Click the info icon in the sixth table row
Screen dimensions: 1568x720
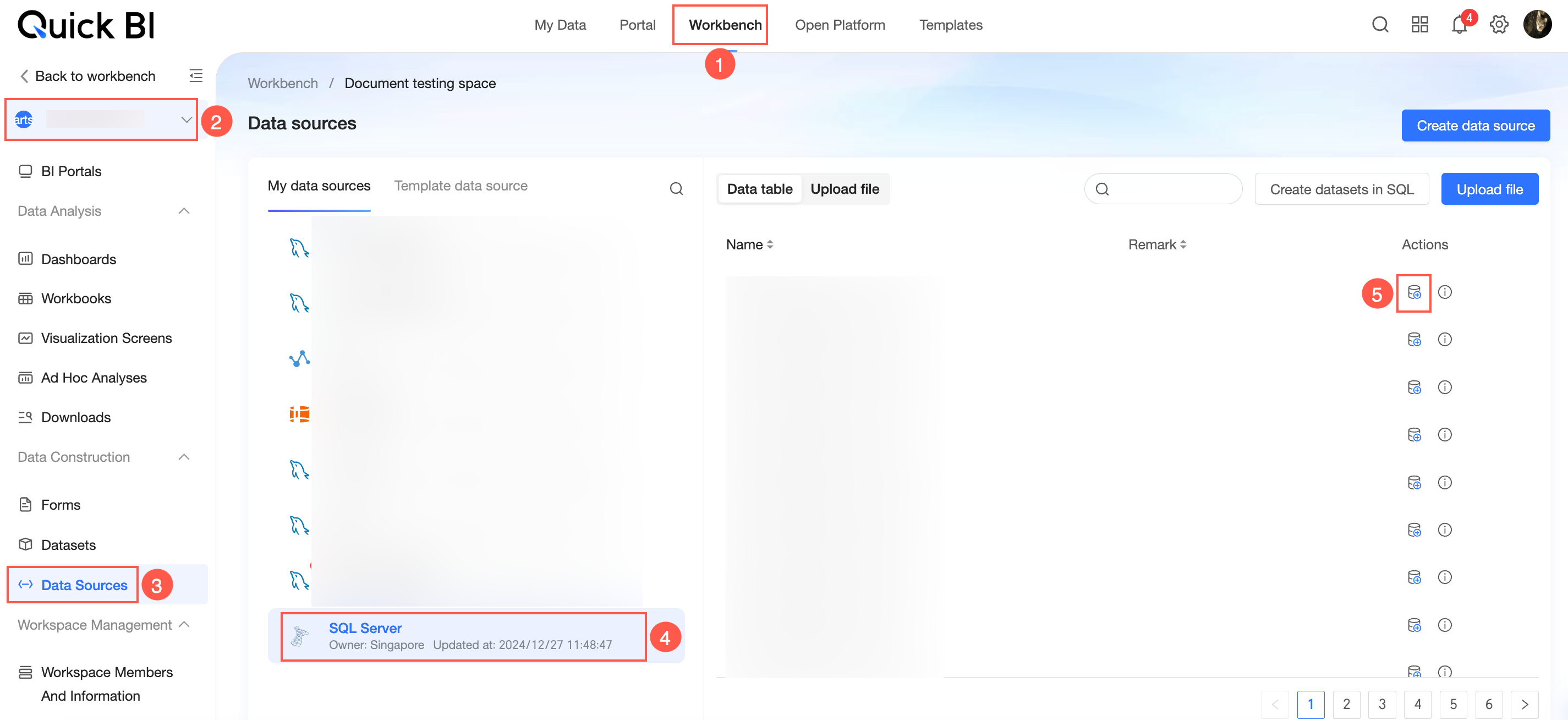pyautogui.click(x=1444, y=530)
